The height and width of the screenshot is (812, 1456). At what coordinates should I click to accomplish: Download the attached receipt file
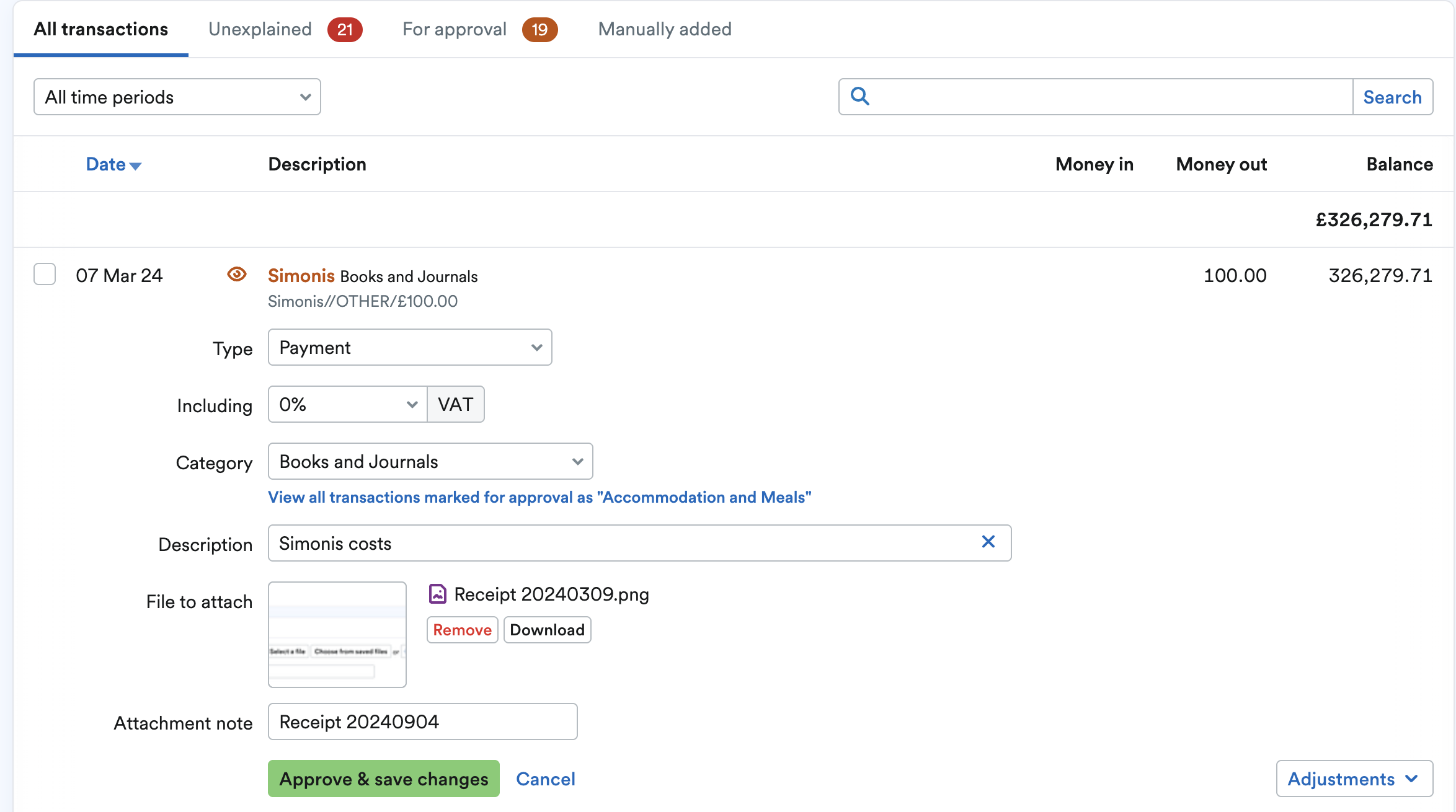(548, 630)
